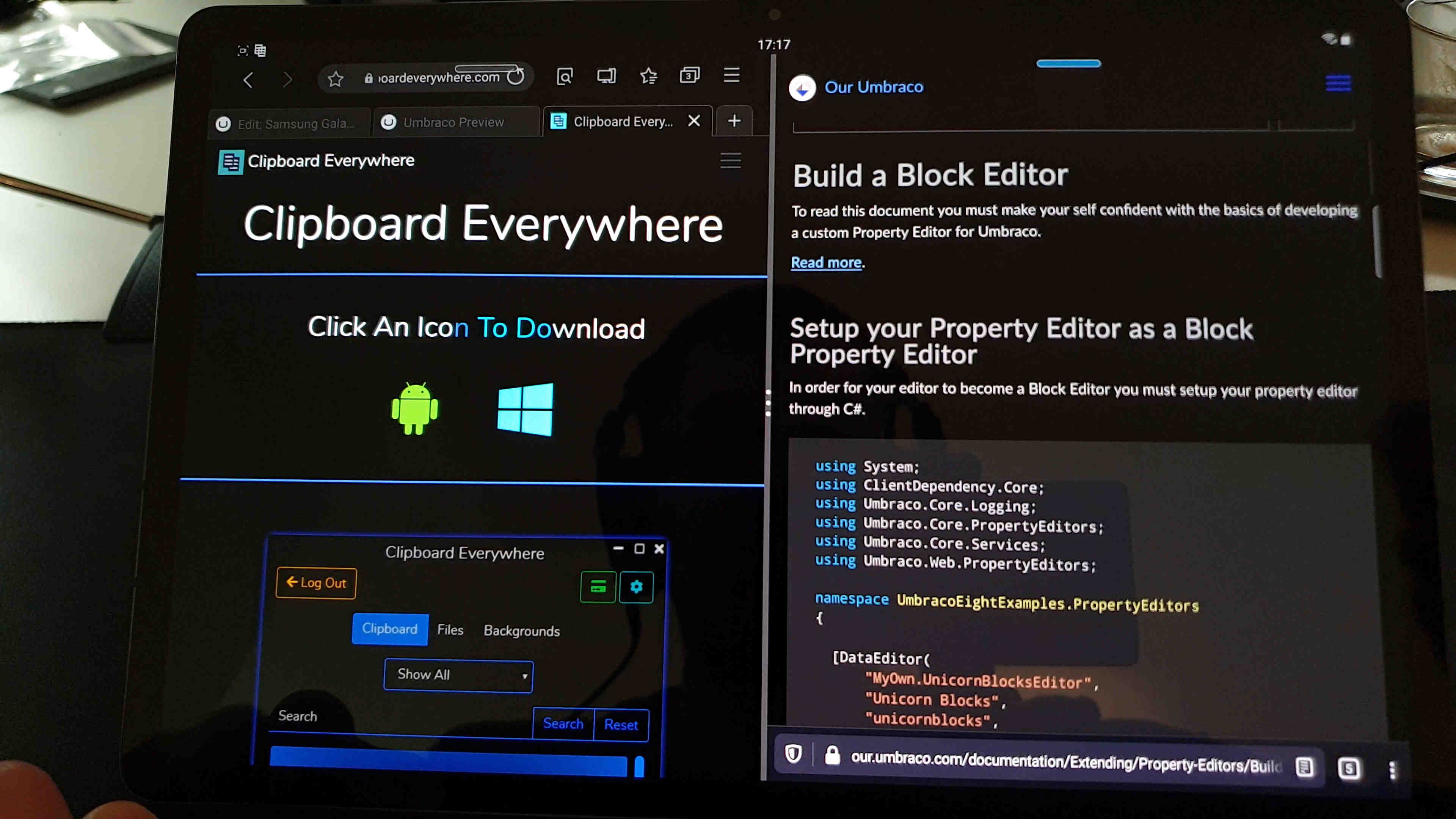
Task: Click the split-screen divider handle
Action: tap(767, 402)
